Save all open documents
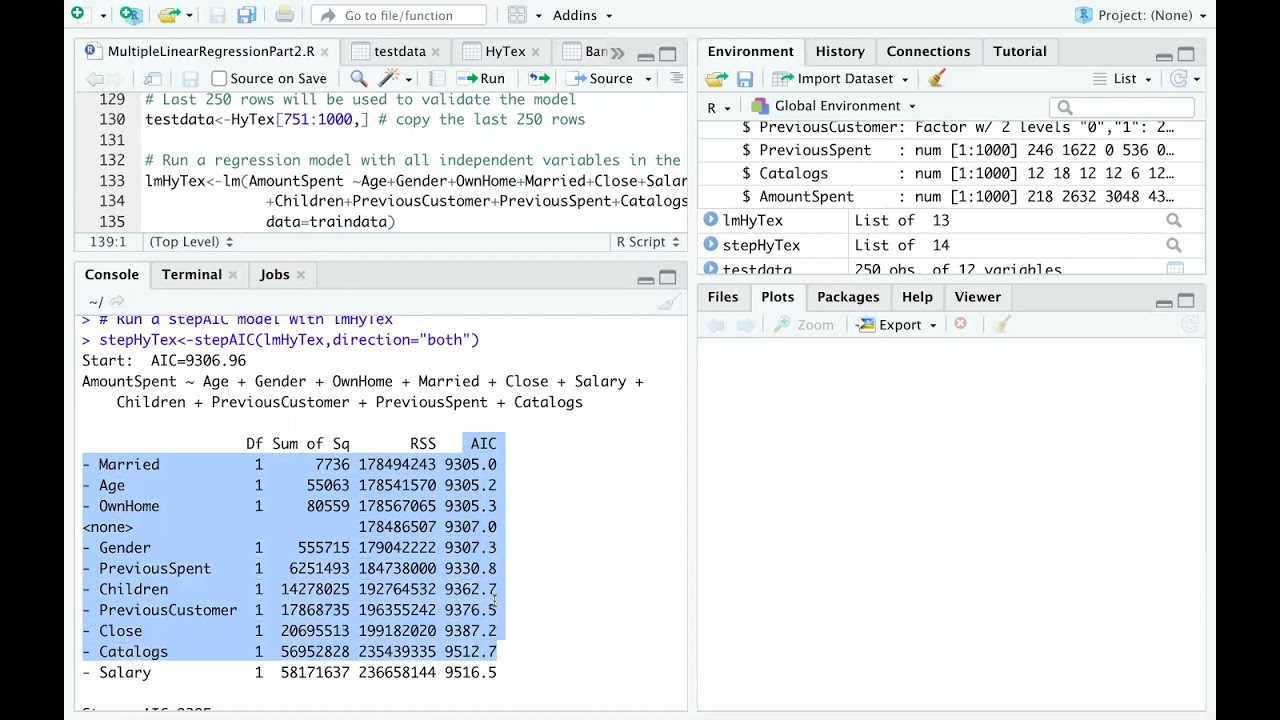This screenshot has height=720, width=1280. point(247,15)
